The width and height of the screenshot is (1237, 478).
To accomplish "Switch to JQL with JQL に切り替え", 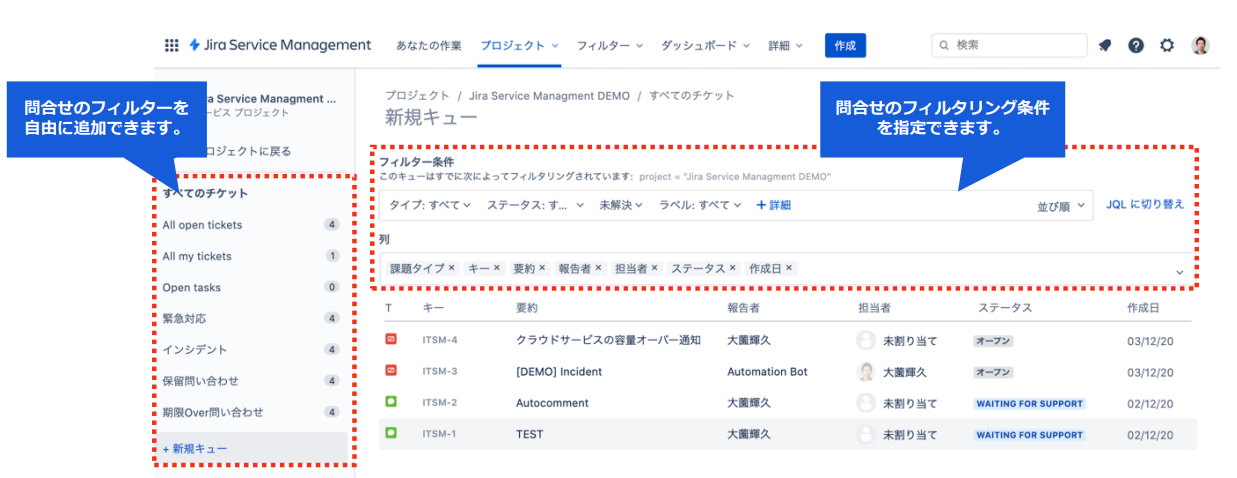I will coord(1145,204).
